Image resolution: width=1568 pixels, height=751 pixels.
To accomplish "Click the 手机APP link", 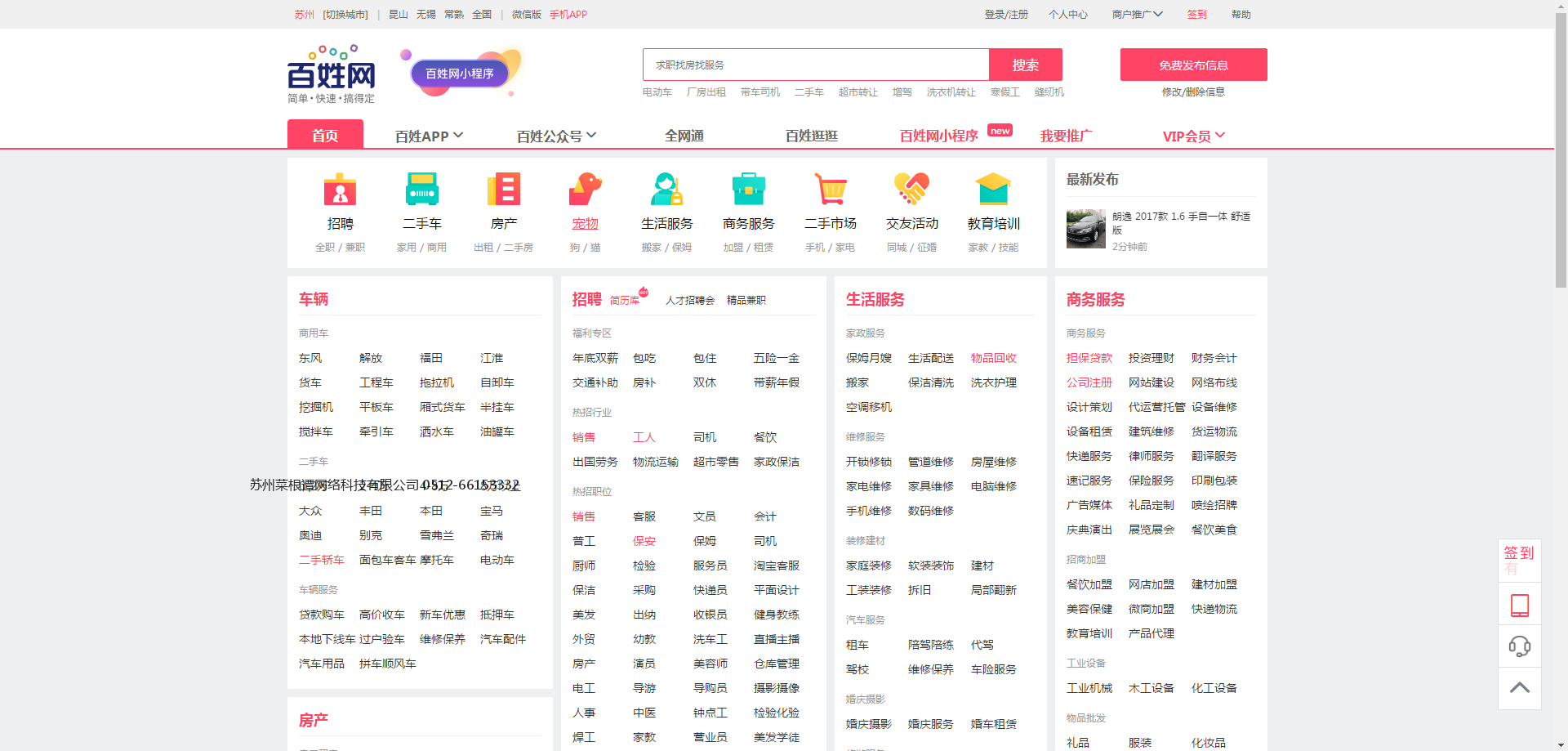I will (568, 15).
